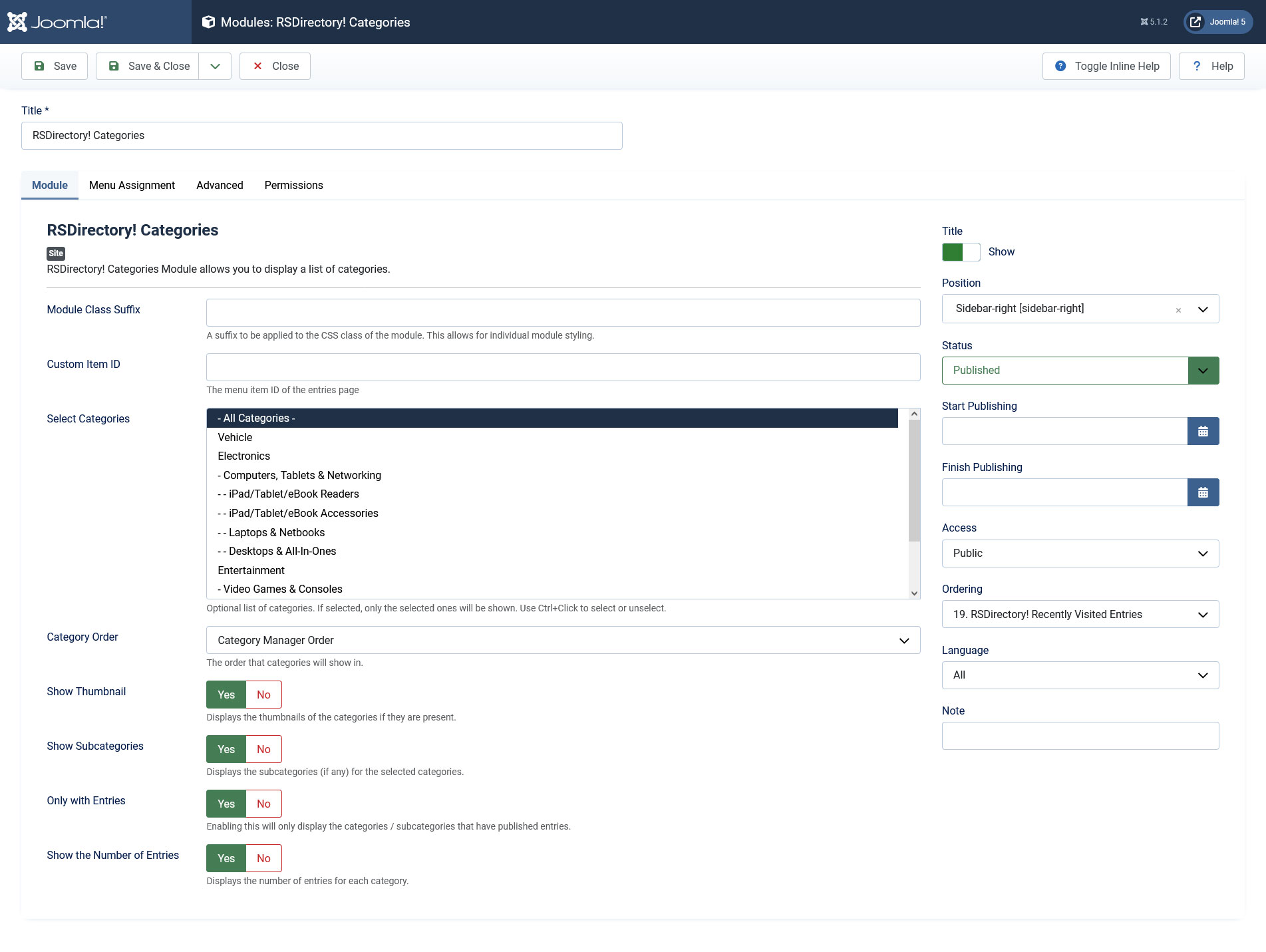Select the Vehicle category

coord(552,437)
